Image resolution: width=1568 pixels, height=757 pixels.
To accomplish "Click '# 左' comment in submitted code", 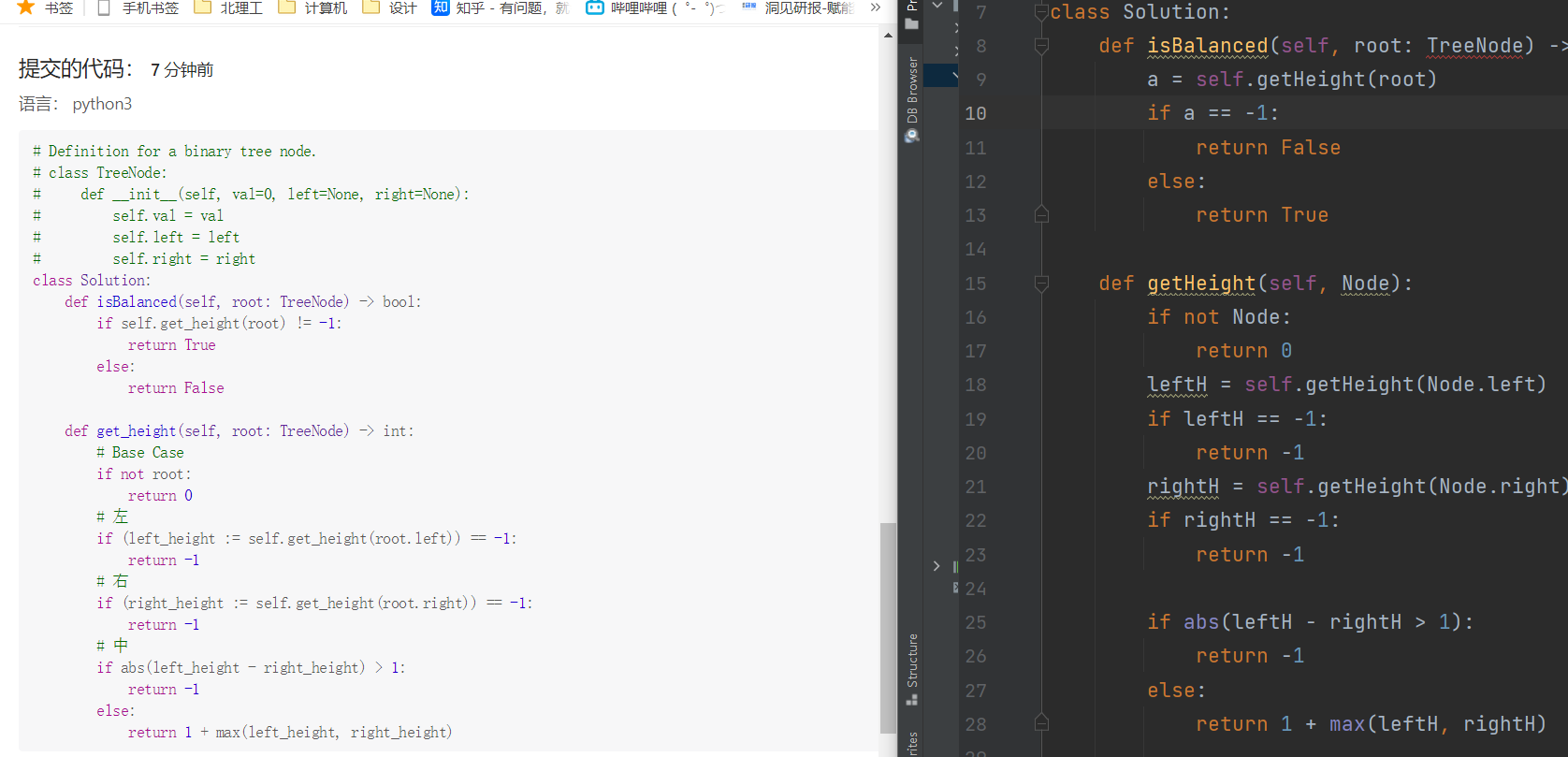I will pos(112,517).
